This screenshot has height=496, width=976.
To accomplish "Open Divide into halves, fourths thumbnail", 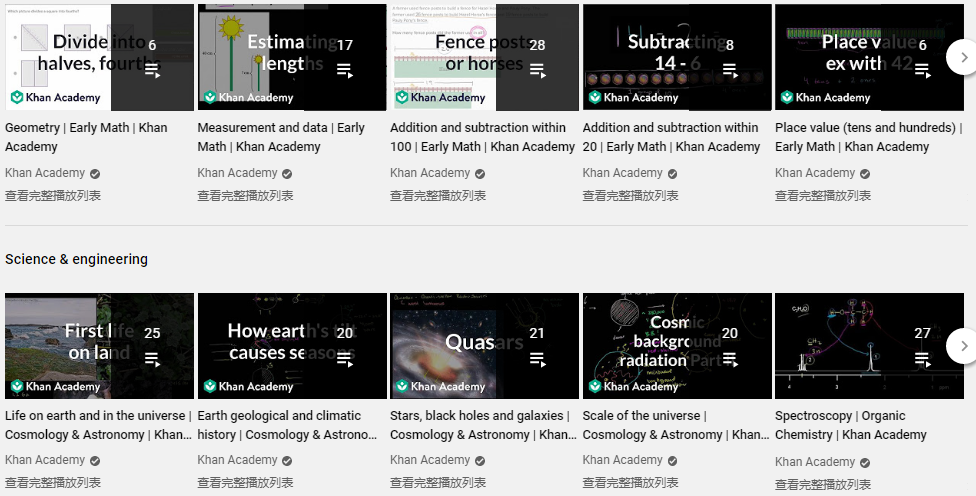I will coord(99,57).
